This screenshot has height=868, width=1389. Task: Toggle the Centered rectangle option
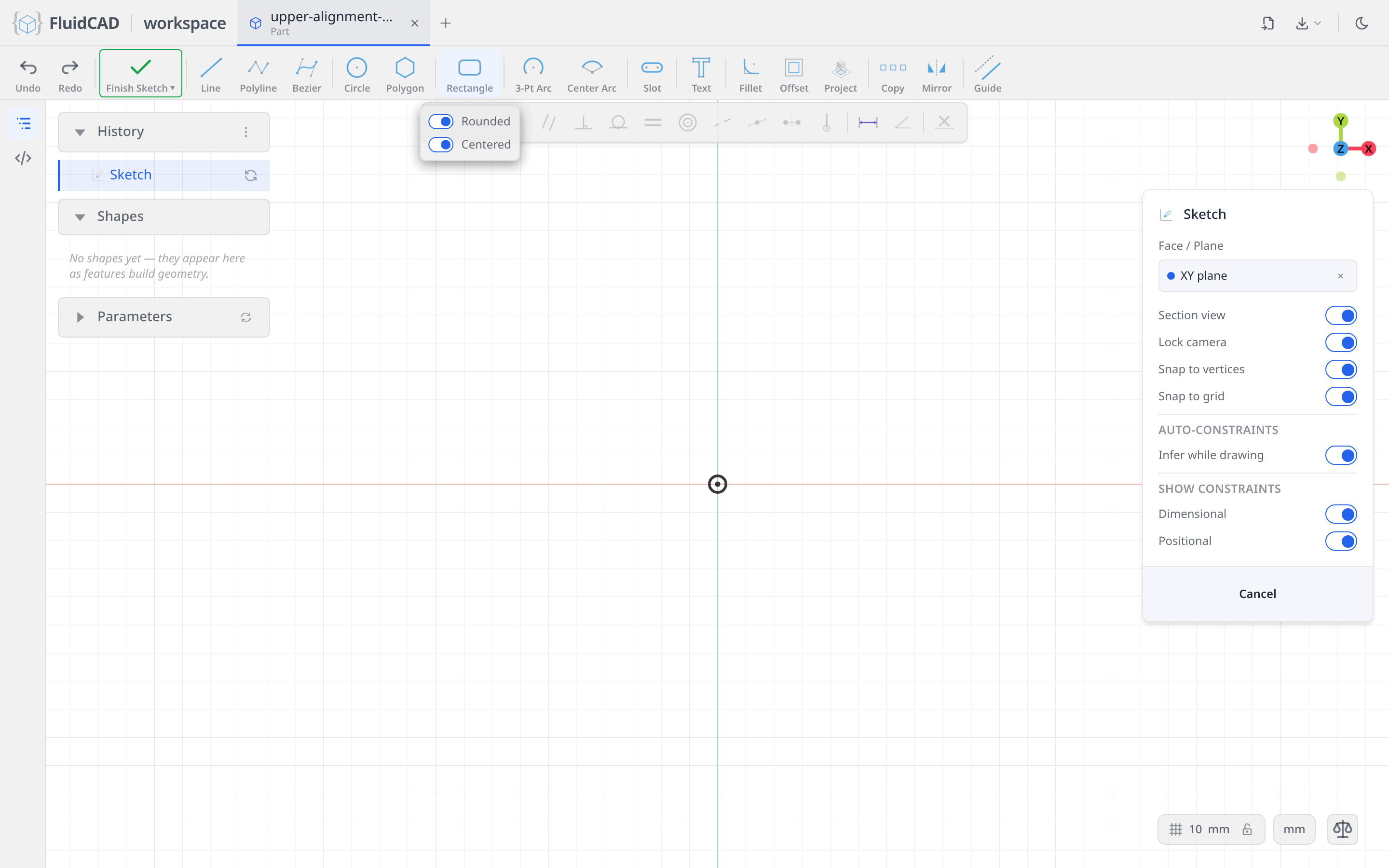coord(441,145)
